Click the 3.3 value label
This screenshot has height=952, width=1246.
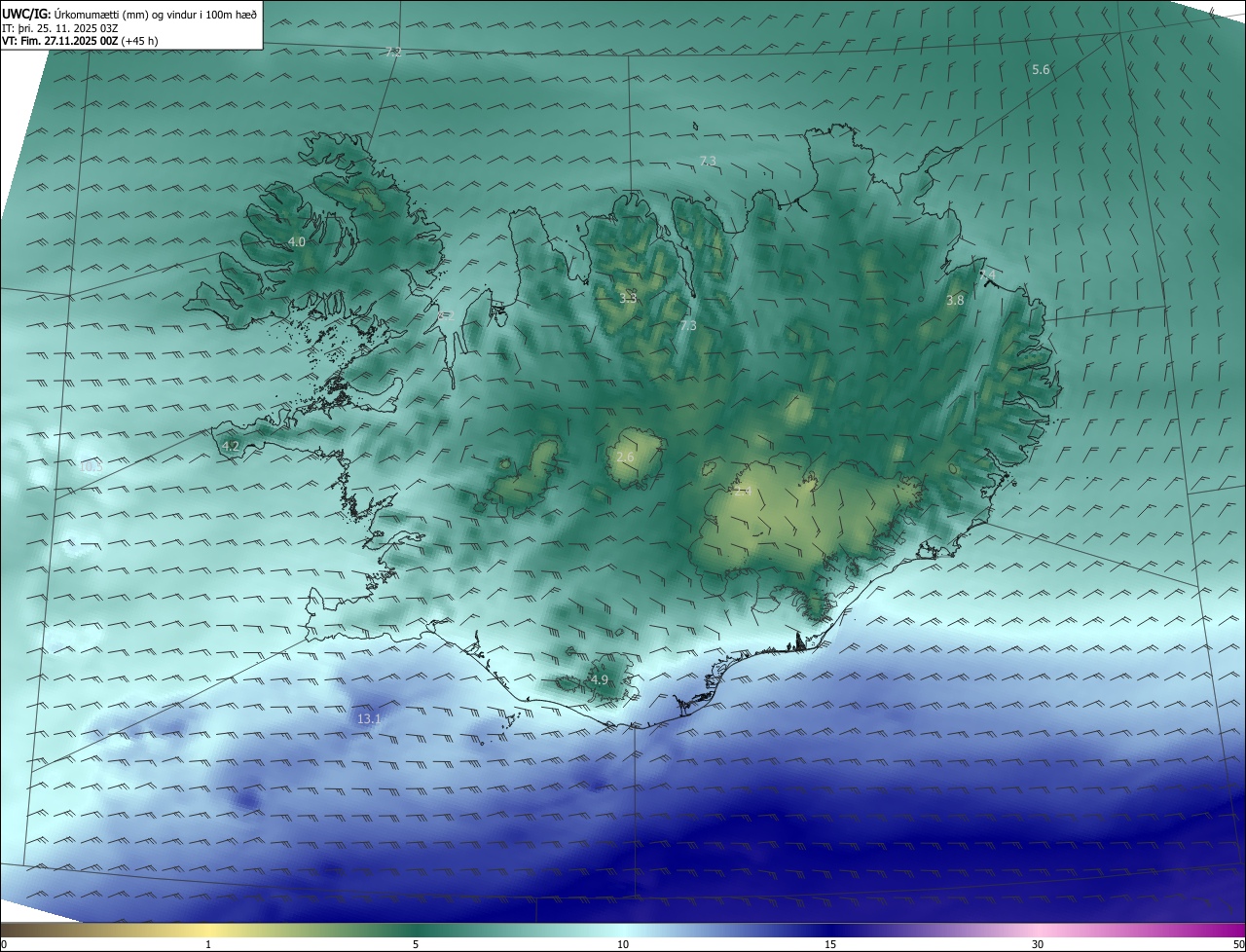pyautogui.click(x=628, y=298)
